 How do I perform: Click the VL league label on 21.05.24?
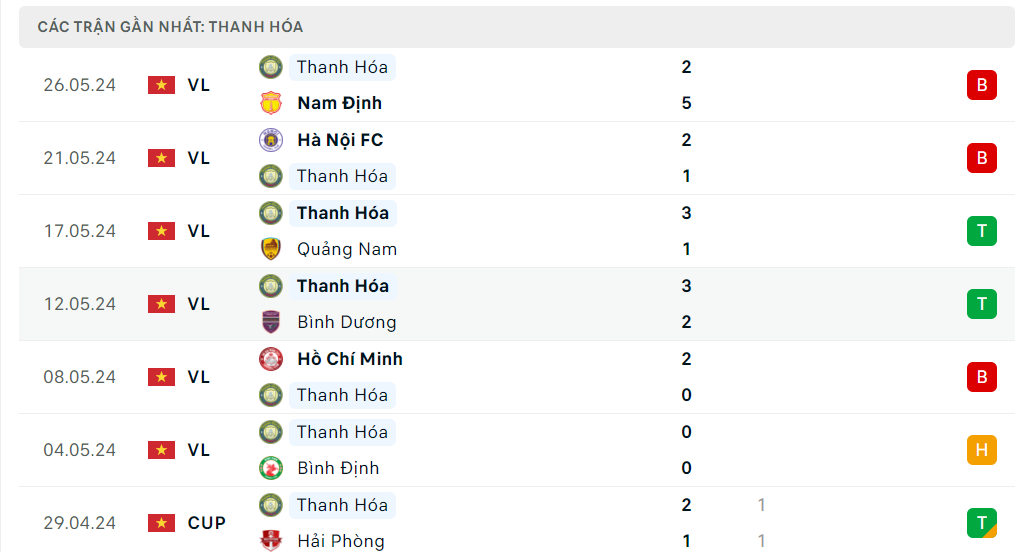(x=198, y=158)
